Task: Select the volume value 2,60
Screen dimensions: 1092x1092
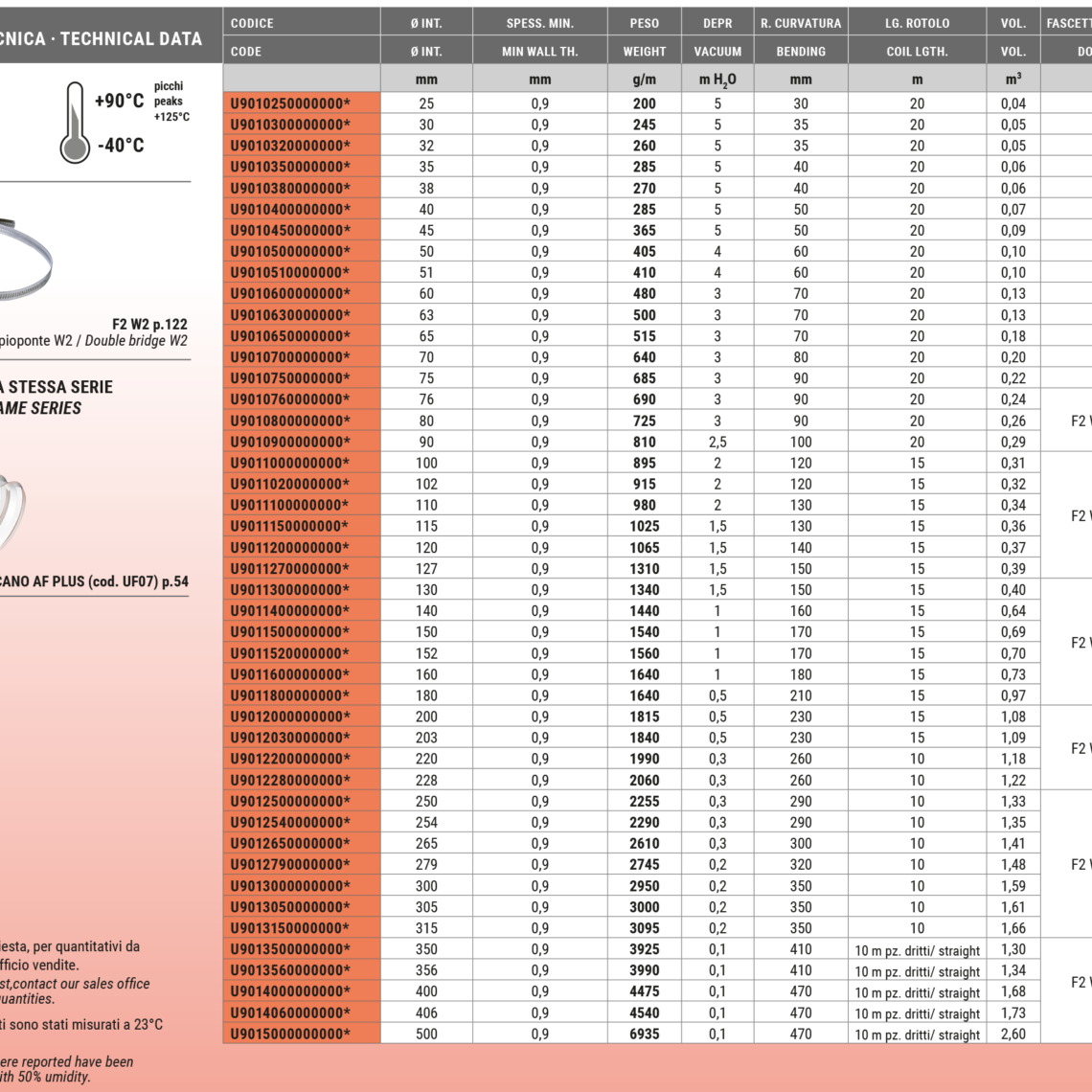Action: pyautogui.click(x=1012, y=1034)
